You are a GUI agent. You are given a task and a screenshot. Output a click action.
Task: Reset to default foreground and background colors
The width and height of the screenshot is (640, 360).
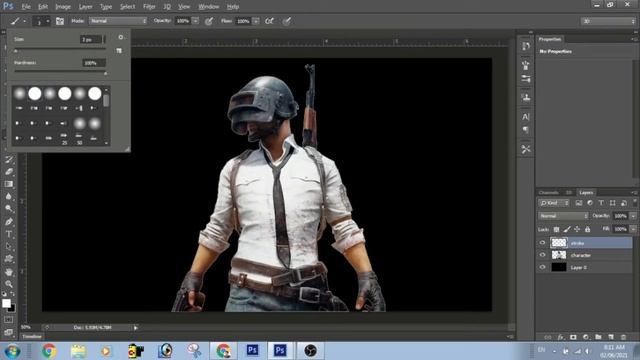click(4, 293)
